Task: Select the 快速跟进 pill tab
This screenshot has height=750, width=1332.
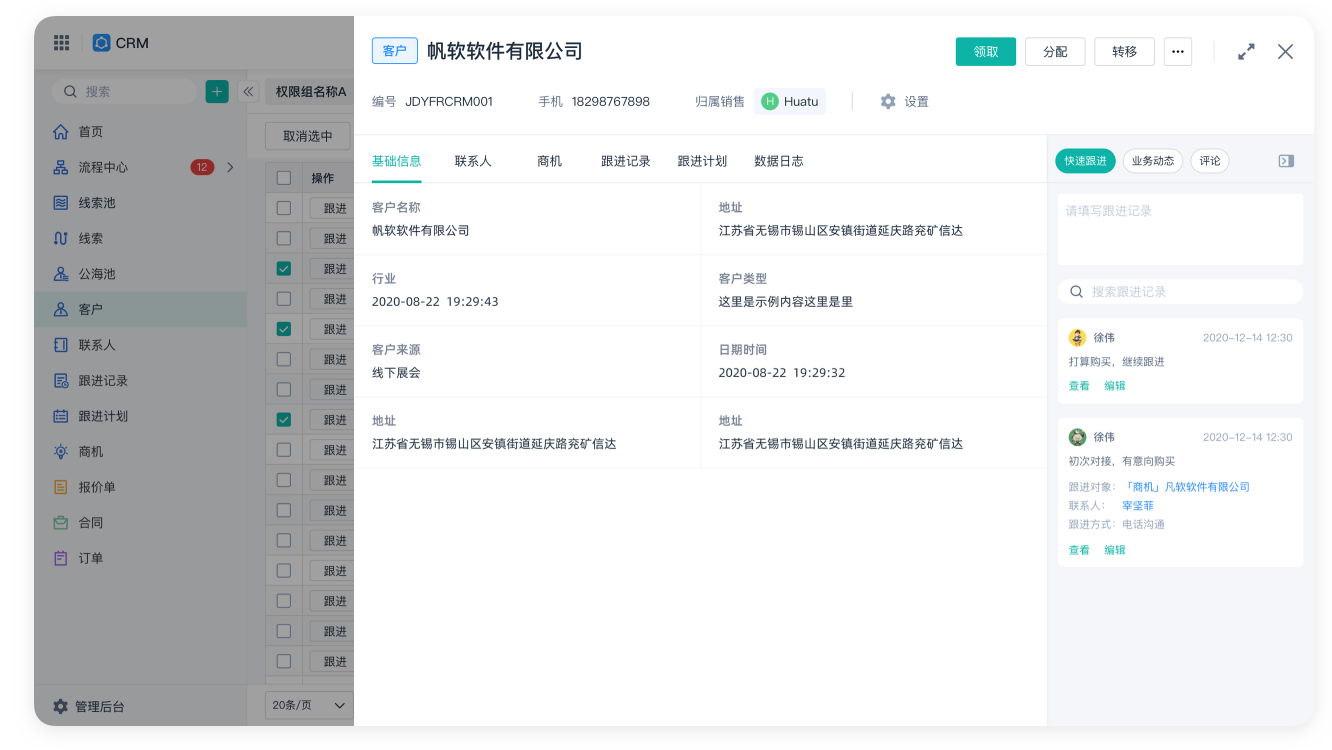Action: 1085,161
